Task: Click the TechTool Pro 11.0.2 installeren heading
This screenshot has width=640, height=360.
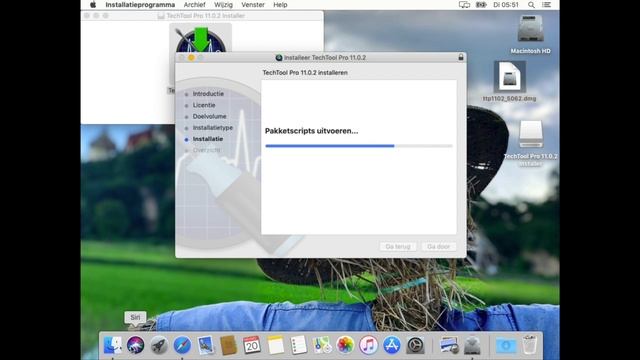Action: click(x=305, y=73)
